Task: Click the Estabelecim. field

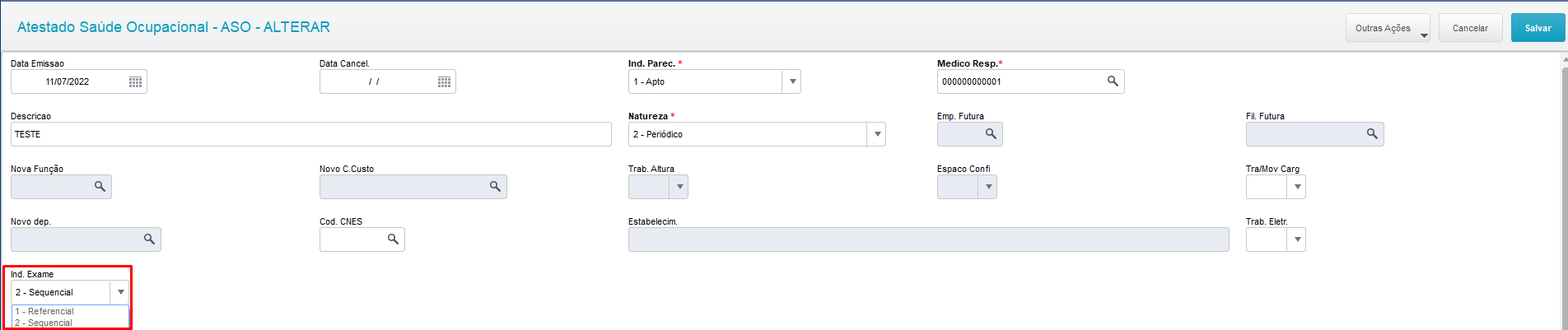Action: pos(929,239)
